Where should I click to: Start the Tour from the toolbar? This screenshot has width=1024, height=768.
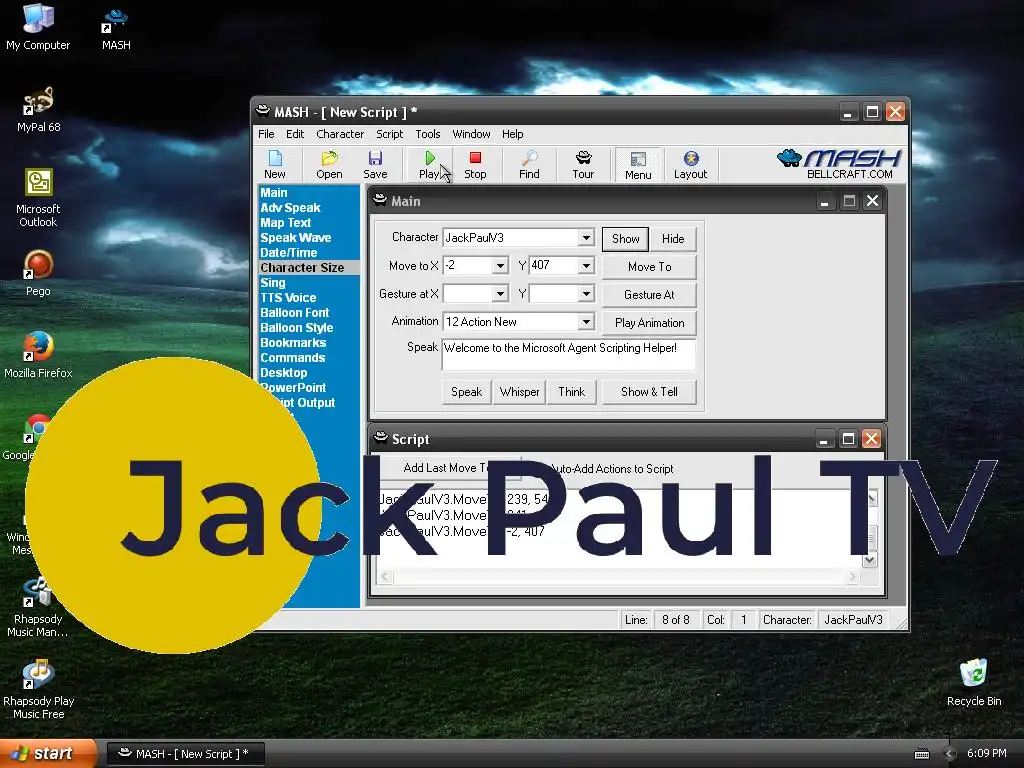click(x=583, y=165)
